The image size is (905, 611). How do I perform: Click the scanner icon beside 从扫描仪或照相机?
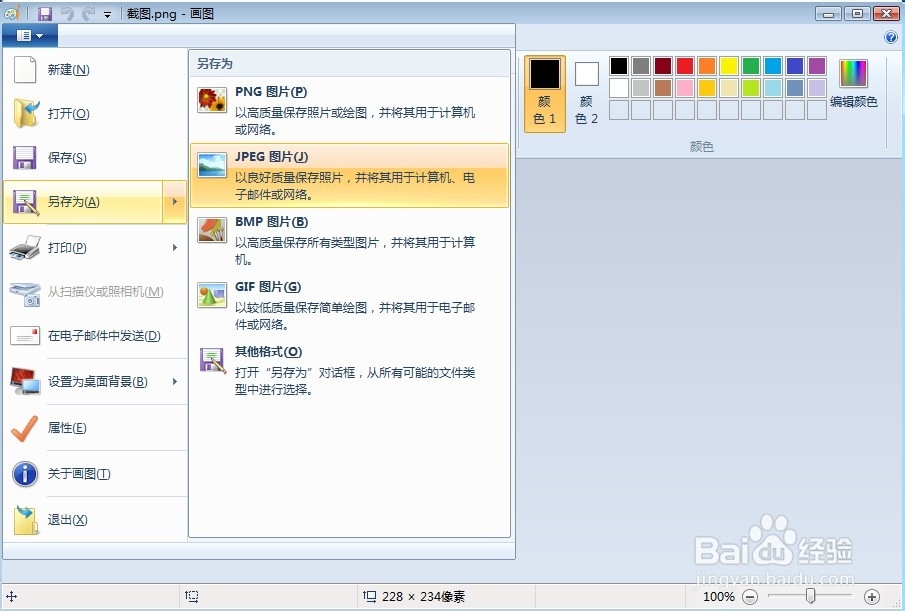click(24, 292)
